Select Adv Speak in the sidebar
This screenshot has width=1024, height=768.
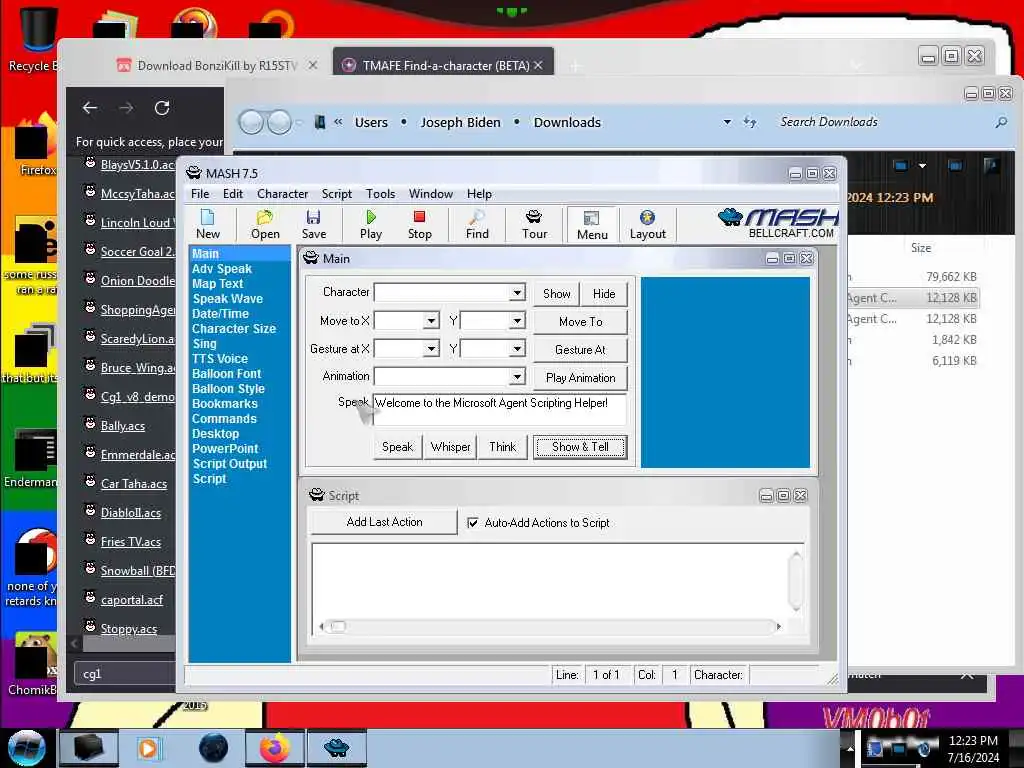pos(222,268)
